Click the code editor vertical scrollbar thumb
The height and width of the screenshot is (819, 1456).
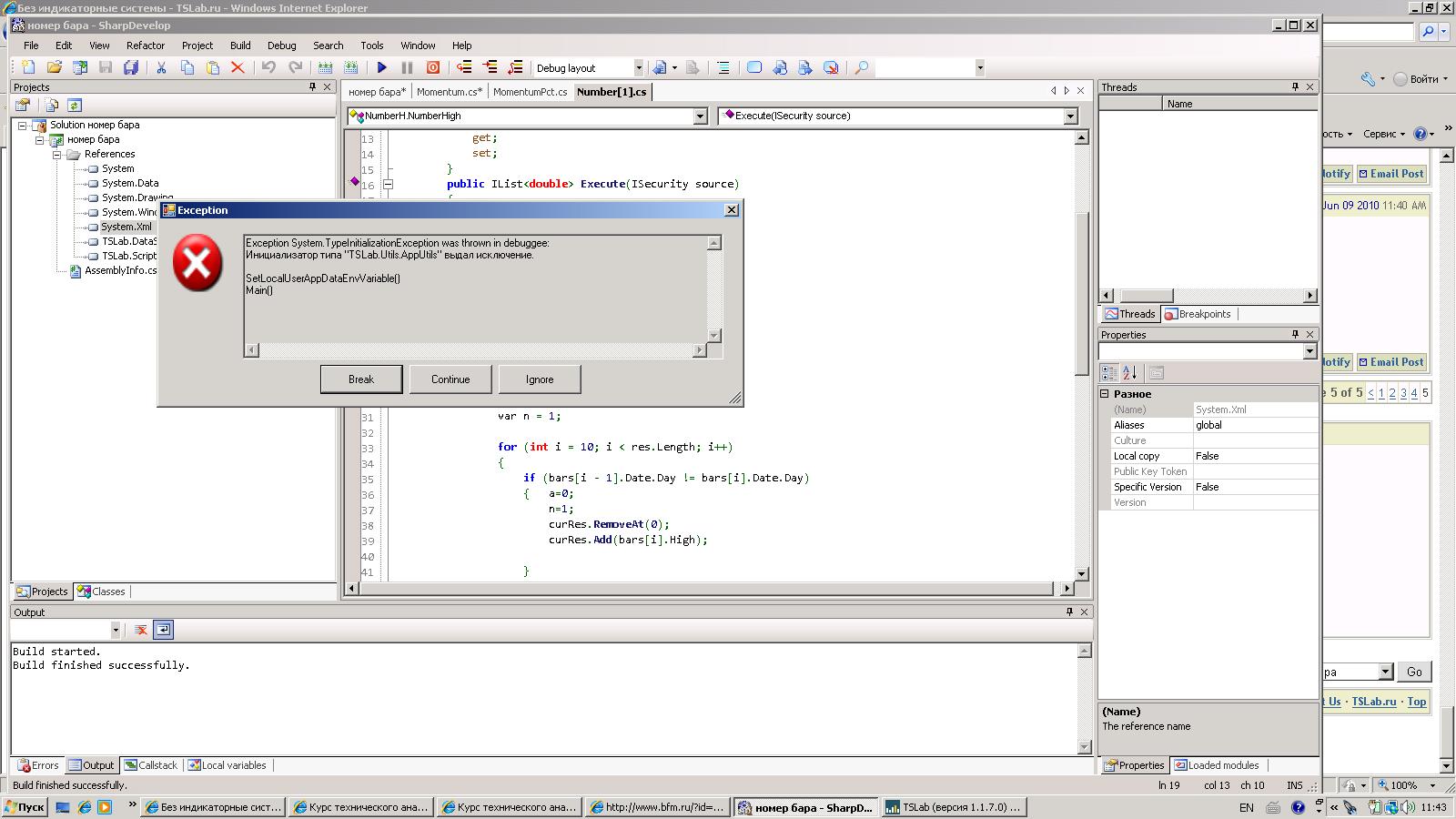pos(1081,291)
